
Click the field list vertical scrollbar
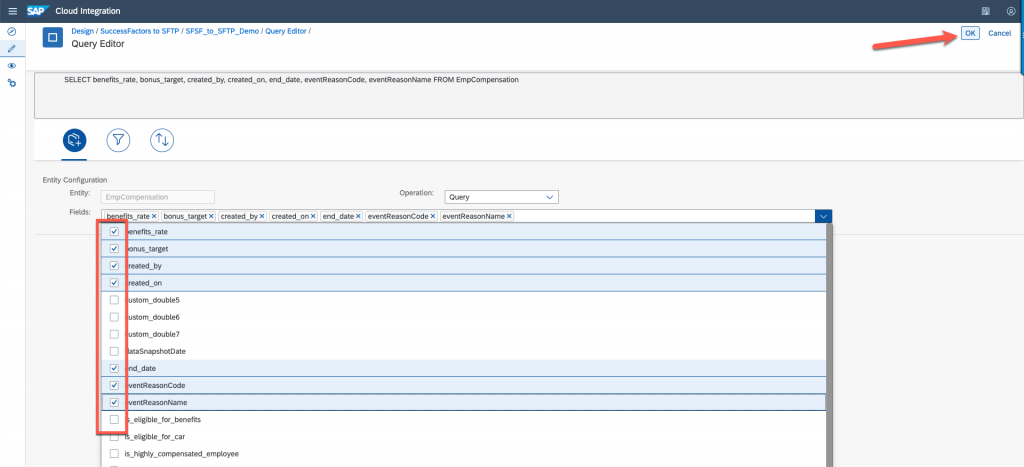pos(830,346)
